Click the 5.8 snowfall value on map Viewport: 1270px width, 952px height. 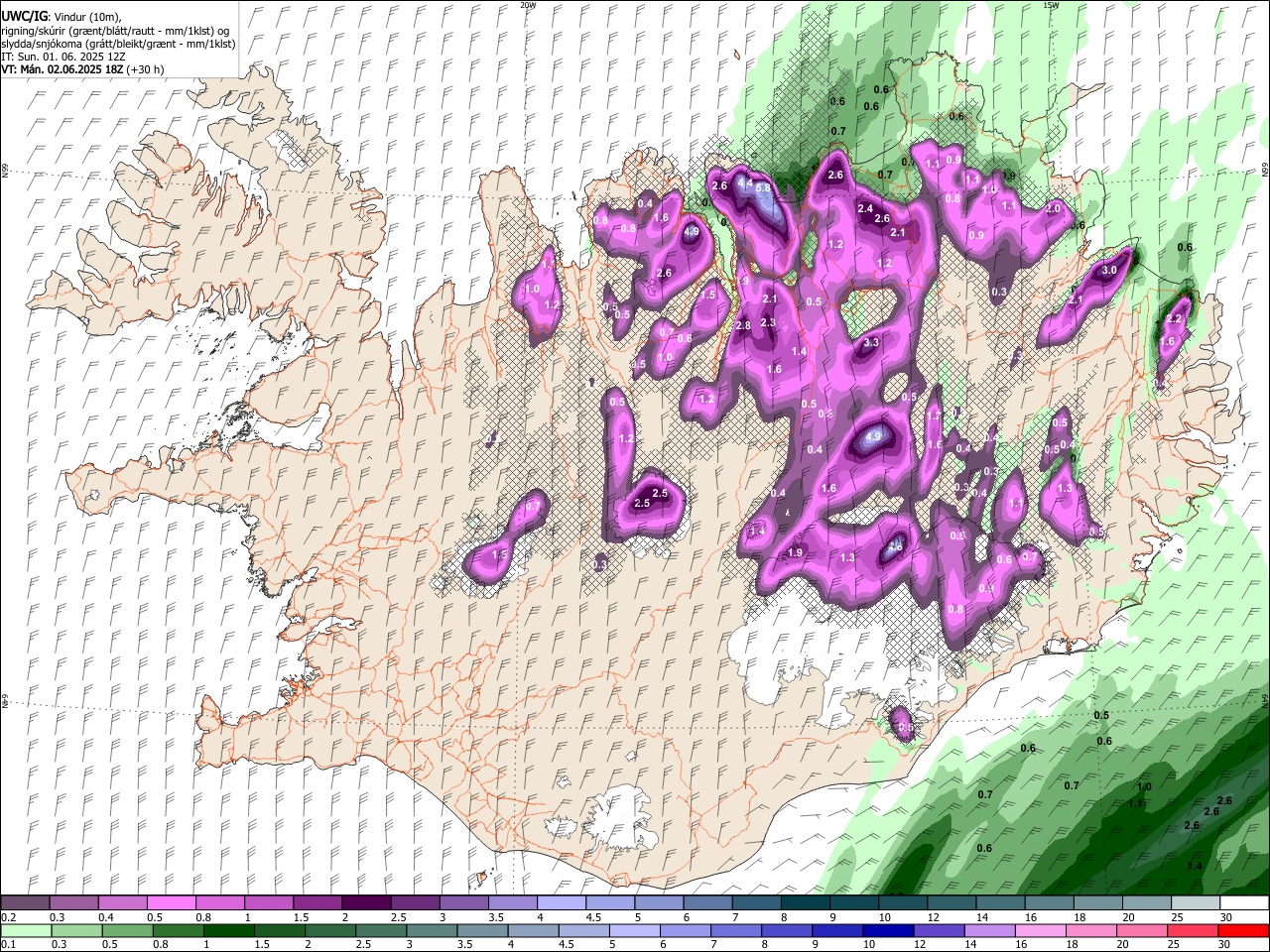(x=763, y=187)
